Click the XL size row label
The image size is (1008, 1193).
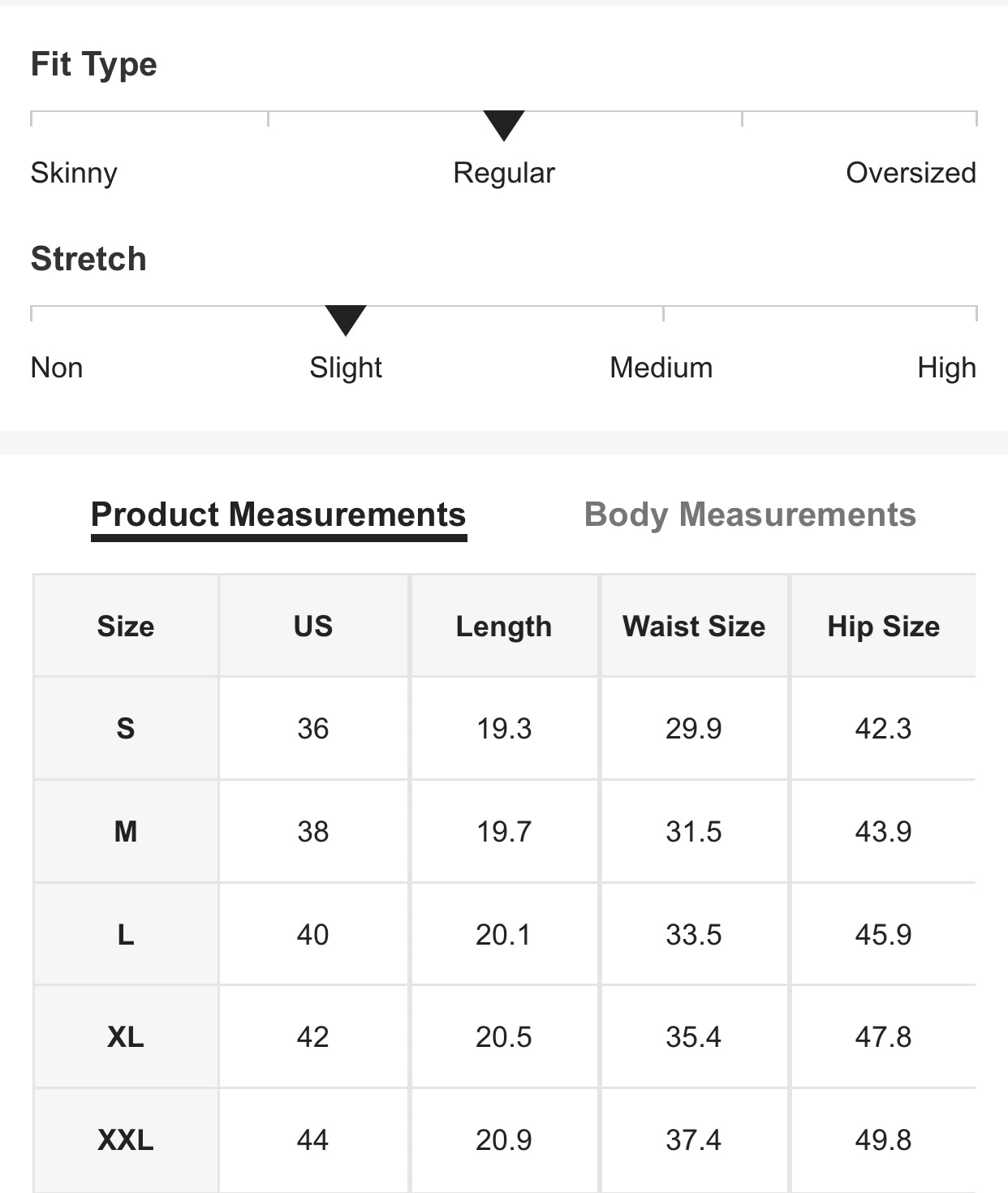[126, 1037]
